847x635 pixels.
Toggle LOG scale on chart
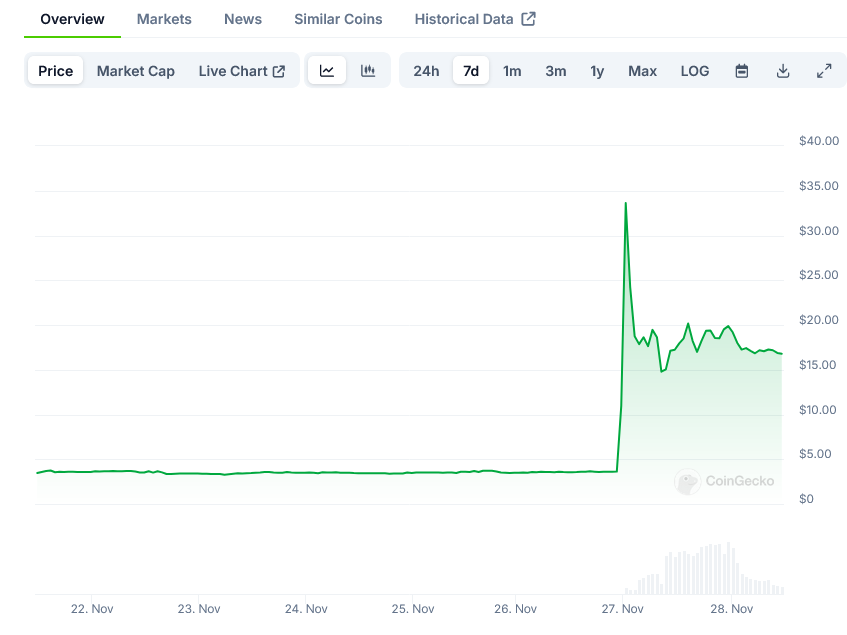click(695, 71)
